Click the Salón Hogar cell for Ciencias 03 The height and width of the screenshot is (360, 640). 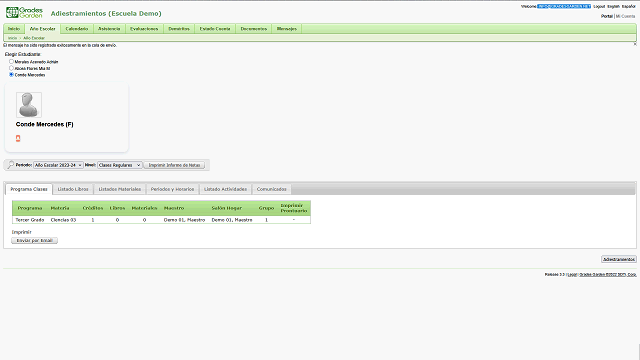pos(232,220)
